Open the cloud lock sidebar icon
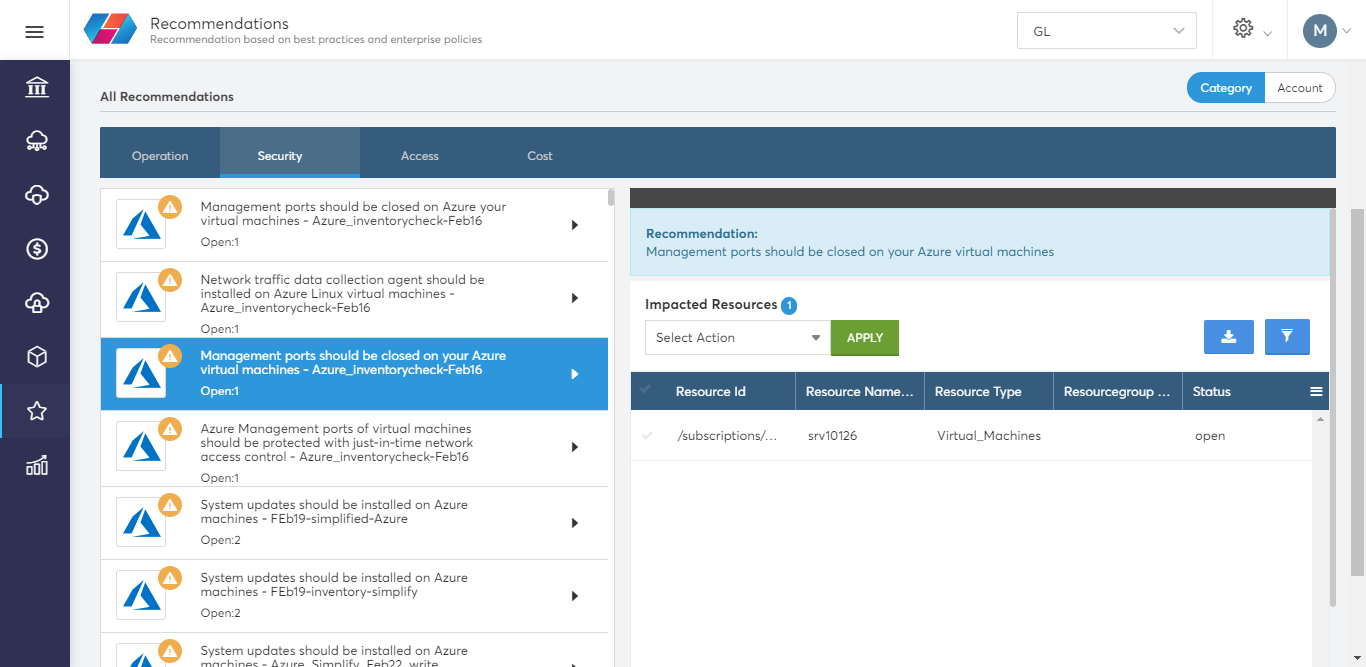This screenshot has width=1366, height=667. [37, 303]
